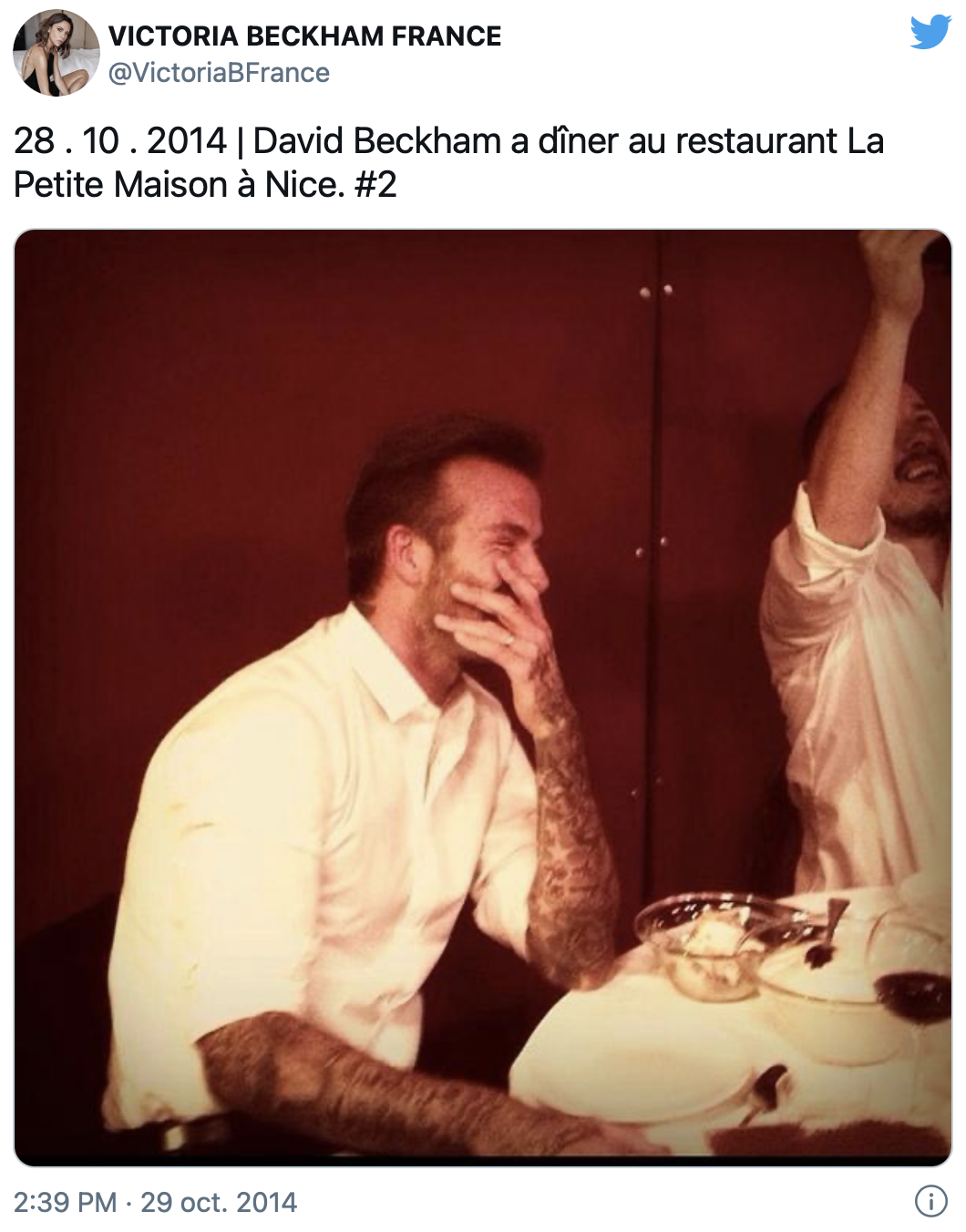Image resolution: width=966 pixels, height=1232 pixels.
Task: Open the embedded restaurant photo
Action: coord(483,697)
